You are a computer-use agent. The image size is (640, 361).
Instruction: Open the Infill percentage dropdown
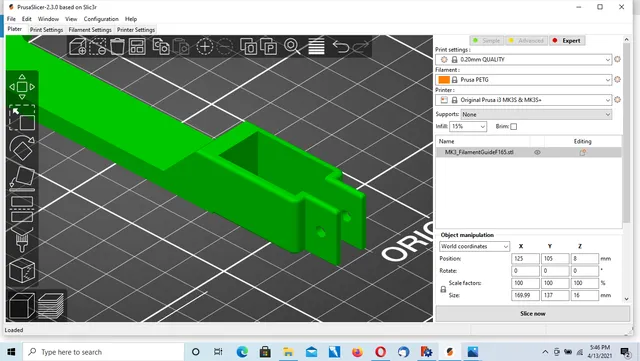tap(468, 127)
